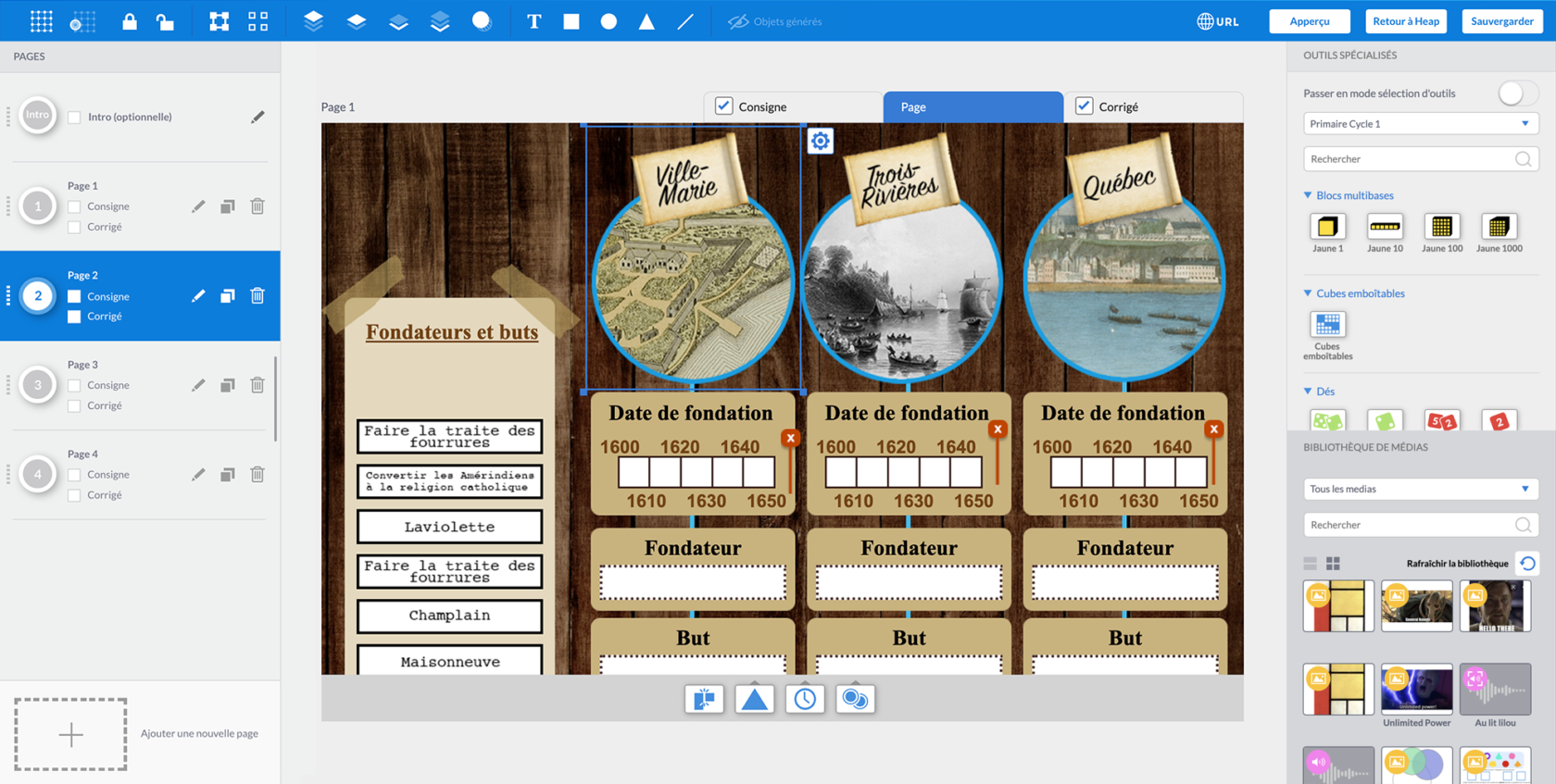The image size is (1556, 784).
Task: Uncheck the Consigne tab checkbox
Action: tap(724, 106)
